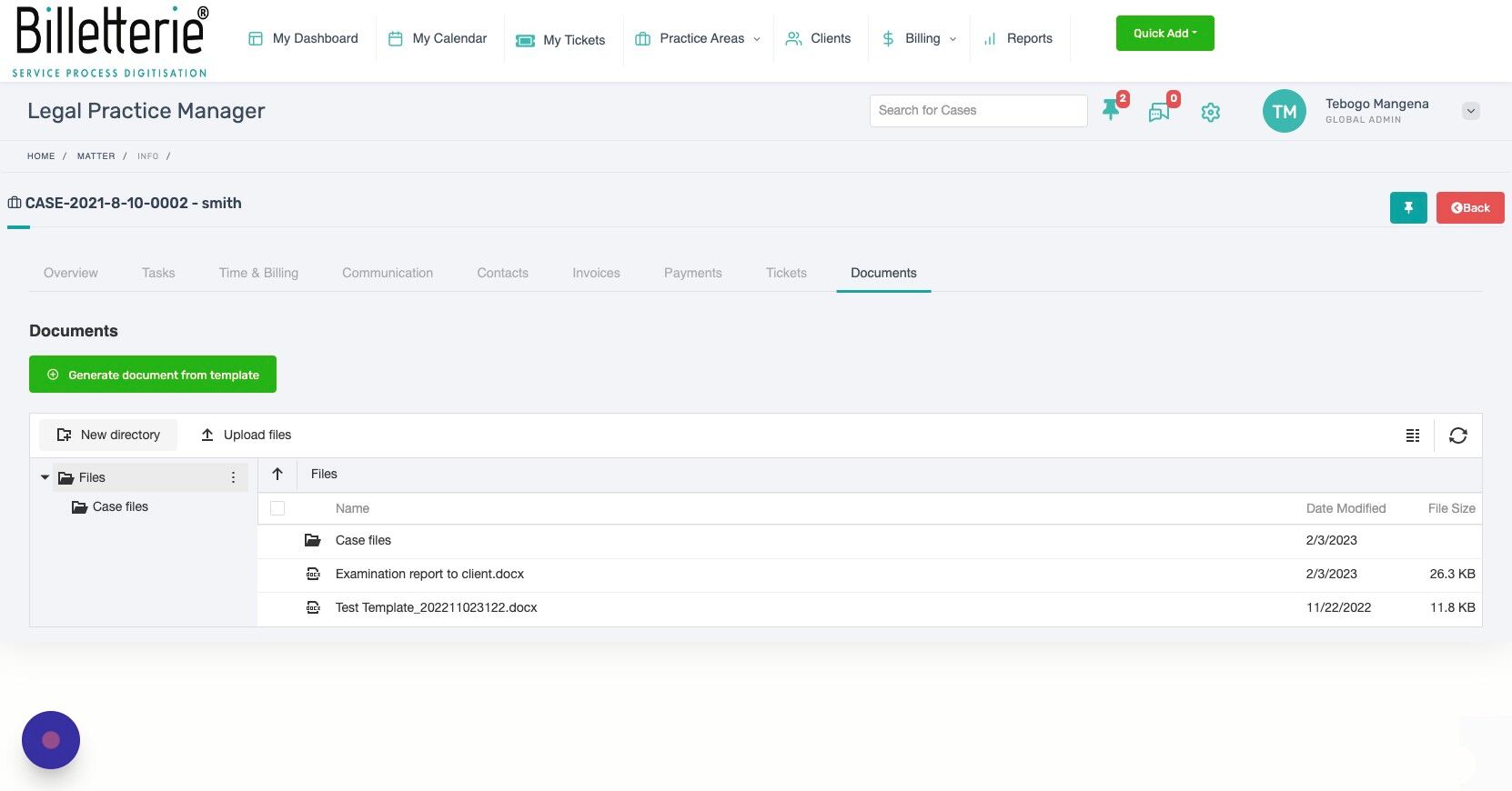Screen dimensions: 1512x791
Task: Click Files path in breadcrumb bar
Action: pos(324,474)
